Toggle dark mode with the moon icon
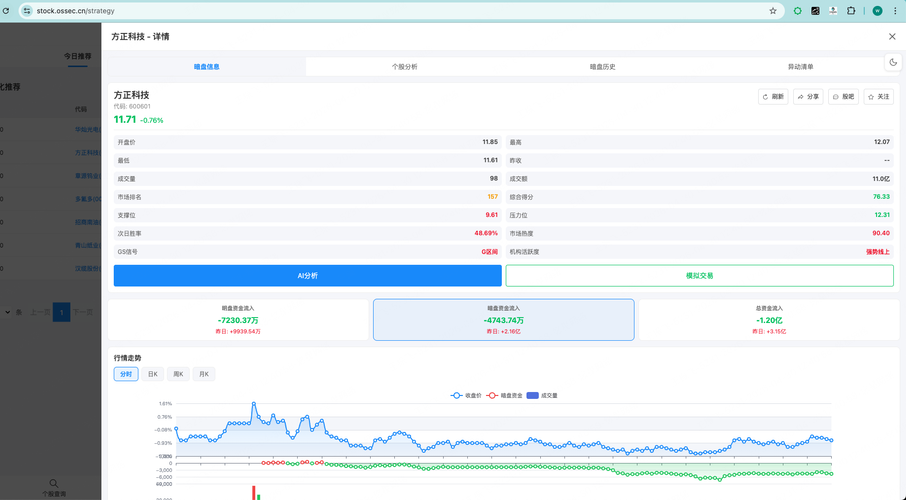The height and width of the screenshot is (500, 906). point(893,62)
